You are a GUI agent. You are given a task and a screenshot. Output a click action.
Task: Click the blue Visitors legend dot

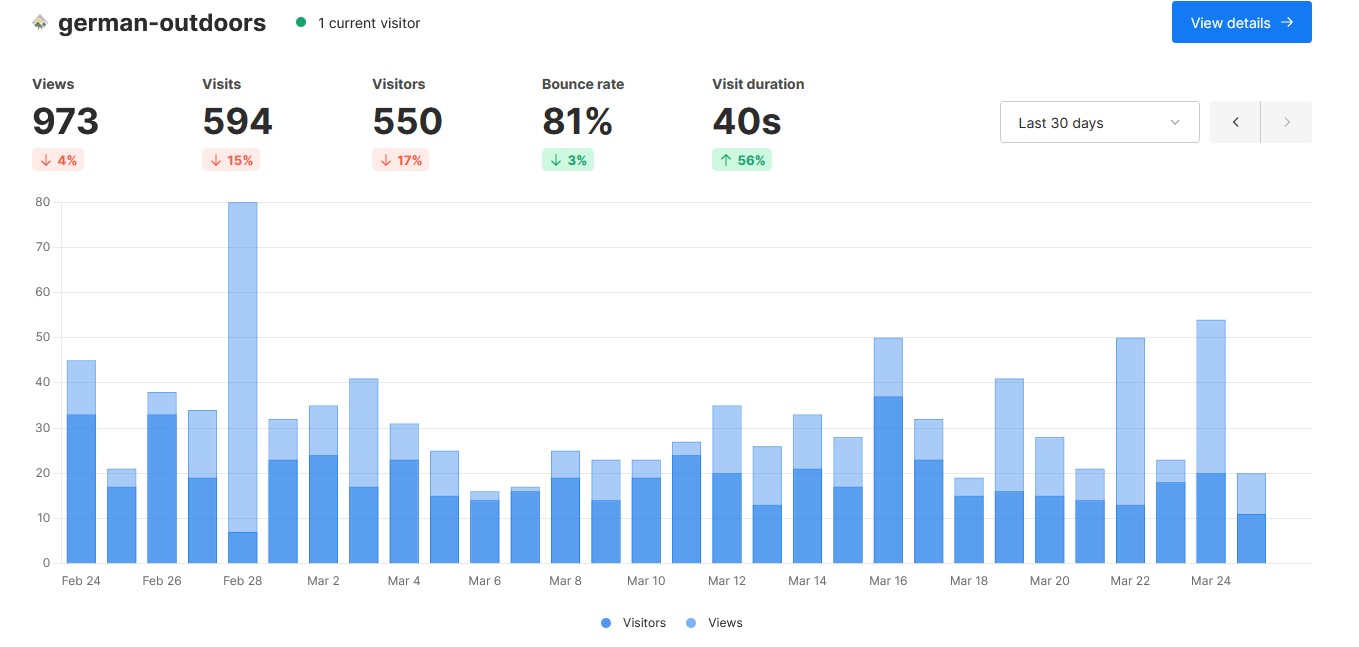(605, 622)
